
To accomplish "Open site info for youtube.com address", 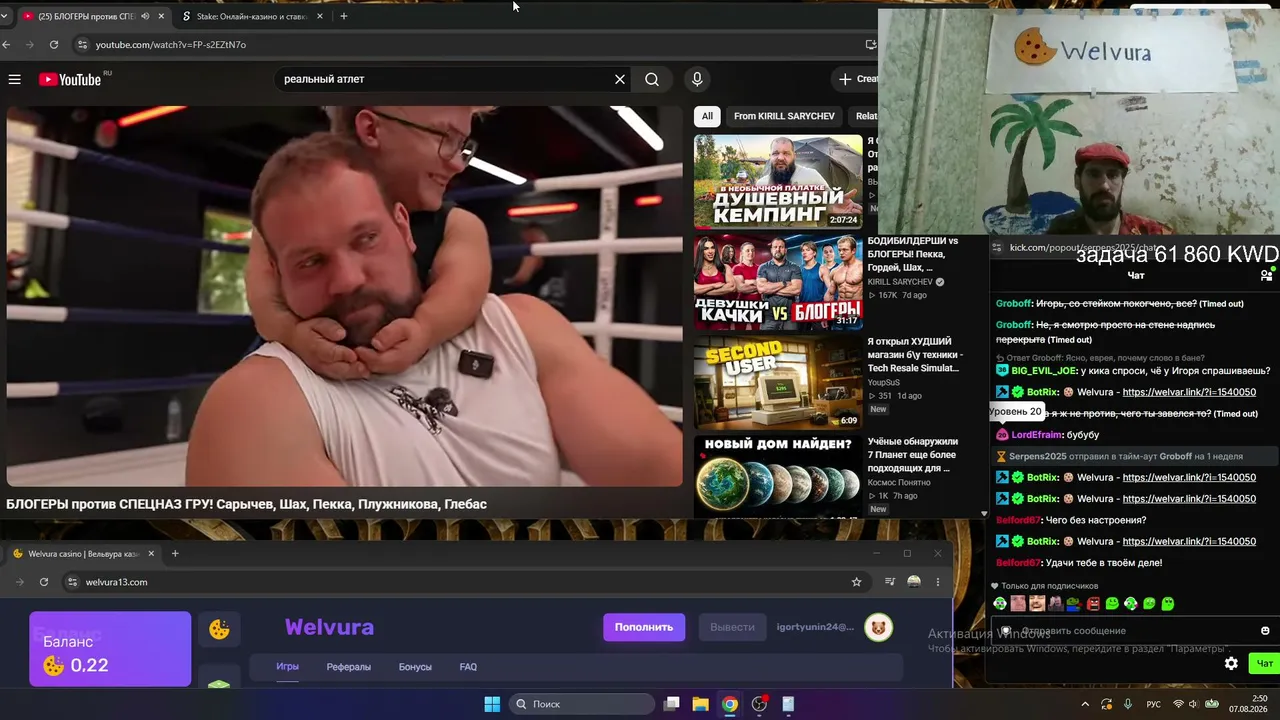I will point(83,44).
